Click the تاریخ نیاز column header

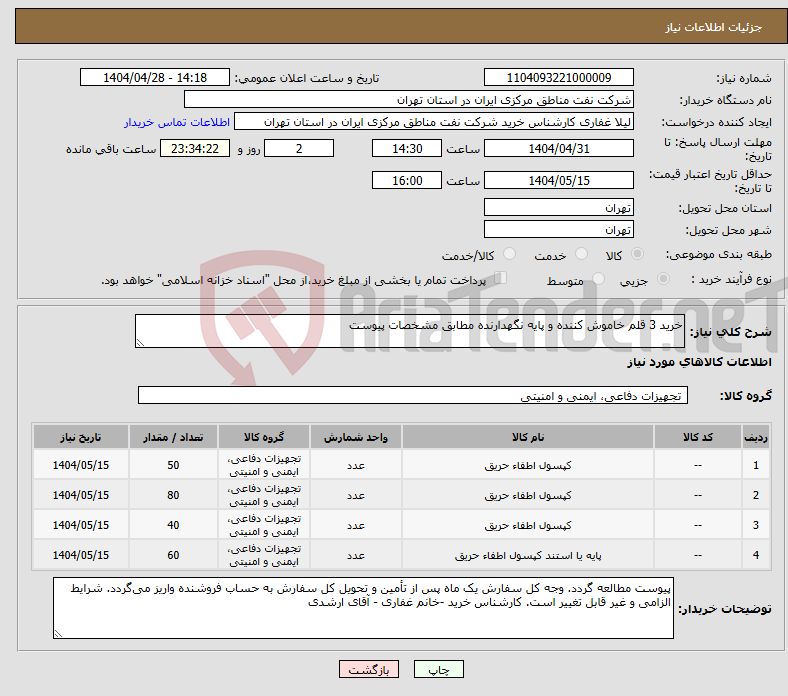[x=81, y=438]
